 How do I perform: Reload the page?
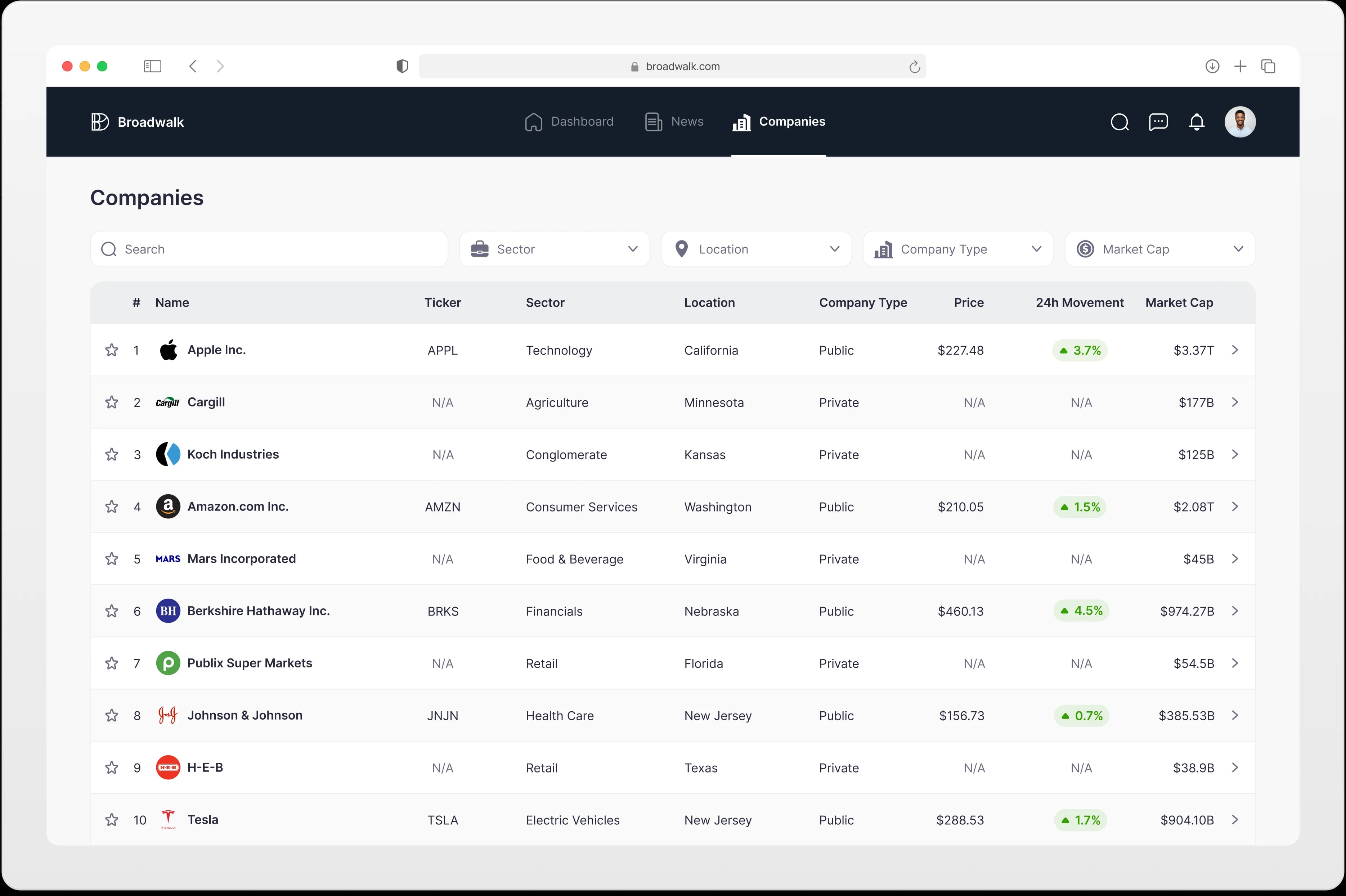(915, 67)
